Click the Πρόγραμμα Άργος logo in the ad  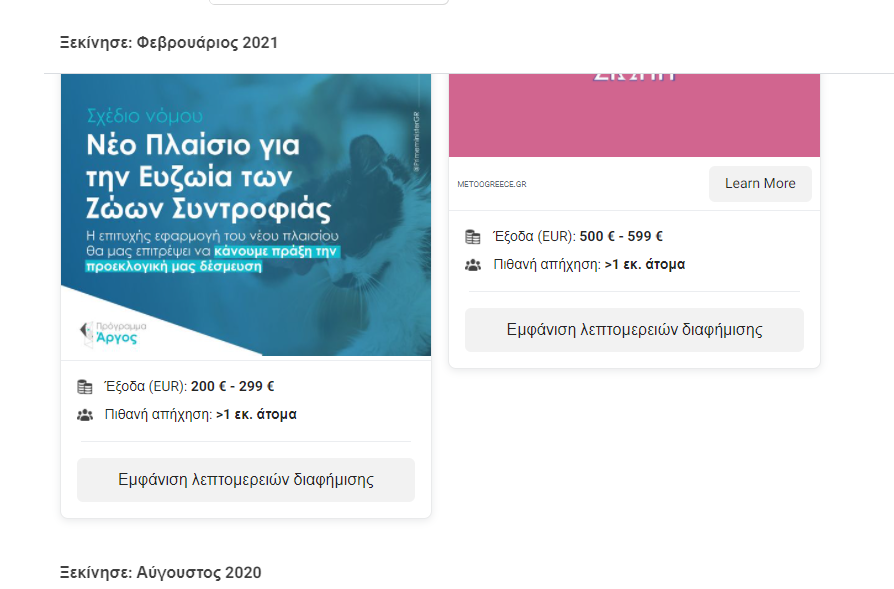(113, 333)
